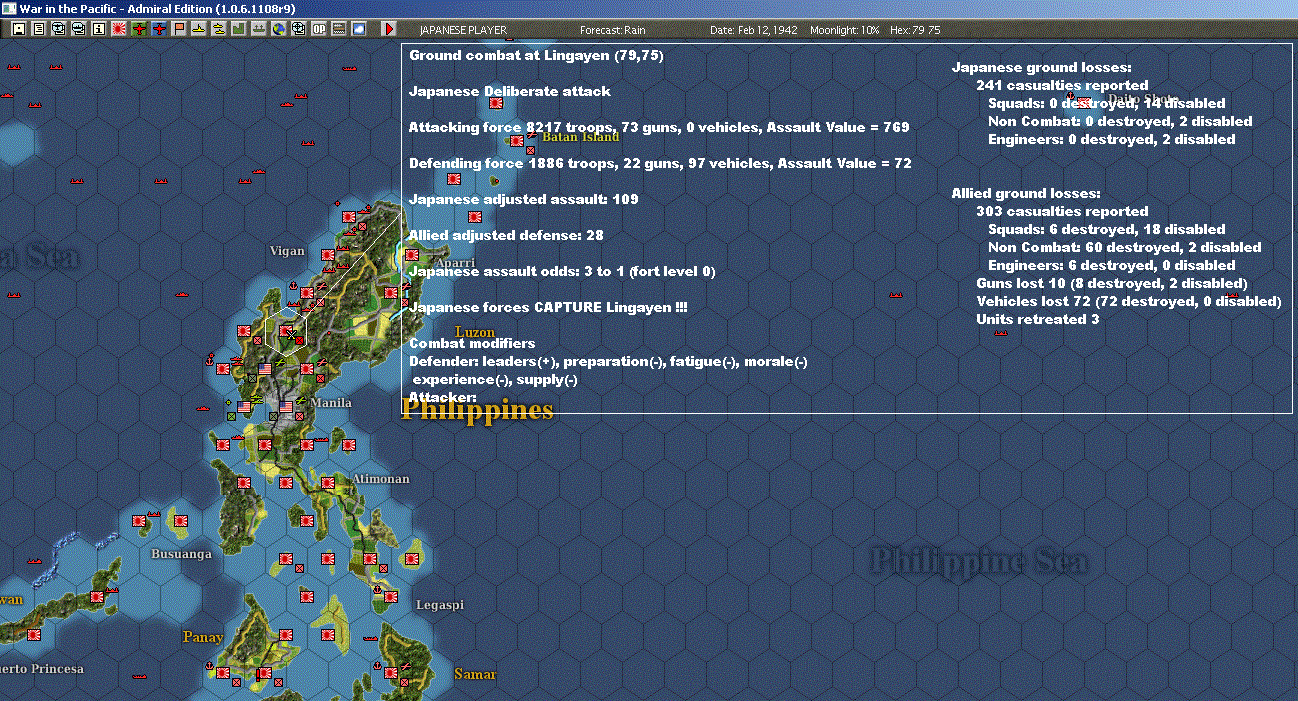Click the grey-green ship toolbar icon
1298x701 pixels.
click(x=259, y=29)
